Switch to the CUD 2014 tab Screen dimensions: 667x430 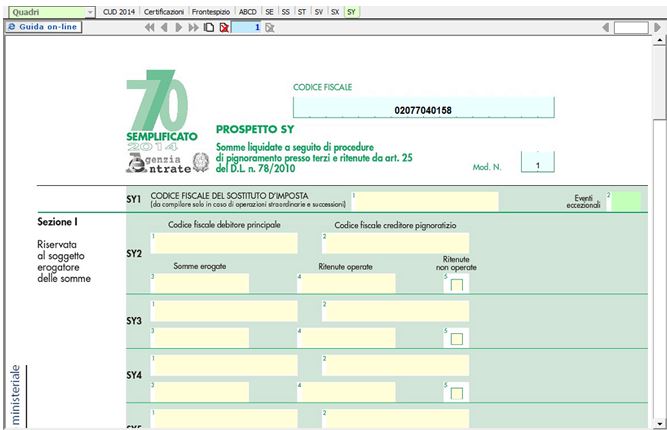click(119, 12)
